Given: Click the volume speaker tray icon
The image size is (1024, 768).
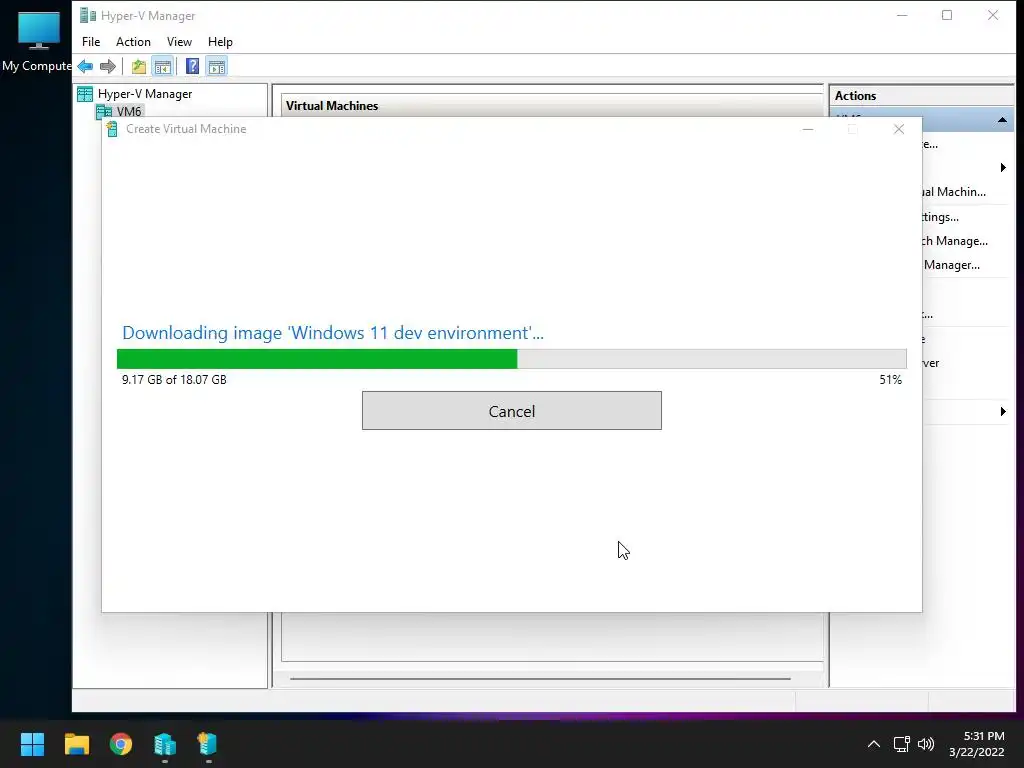Looking at the screenshot, I should pos(926,744).
